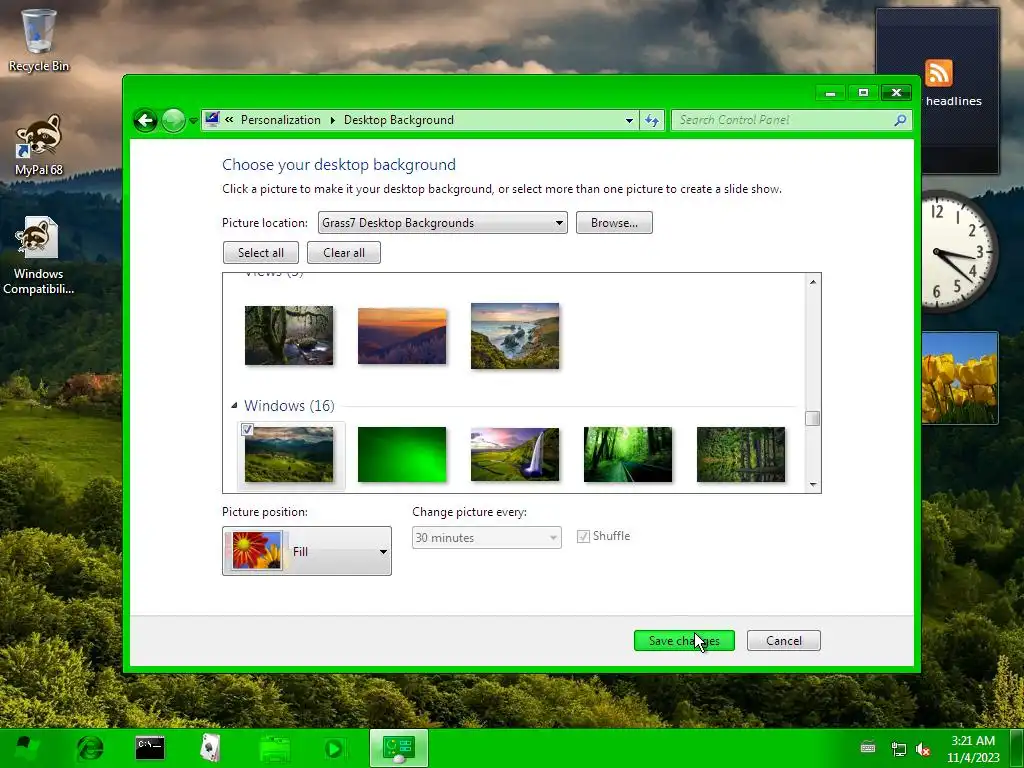Click the wallpaper list scroll up arrow

tap(812, 281)
